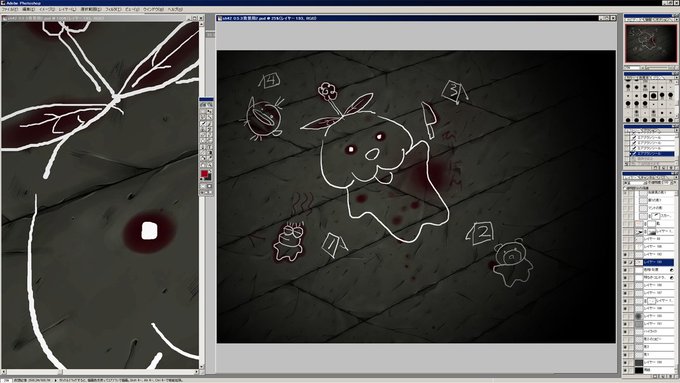
Task: Open the フィルタ menu
Action: (113, 9)
